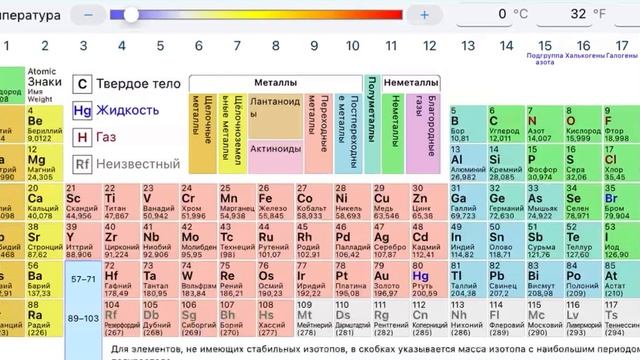Open the Carbon C element cell
This screenshot has height=360, width=640.
click(506, 124)
